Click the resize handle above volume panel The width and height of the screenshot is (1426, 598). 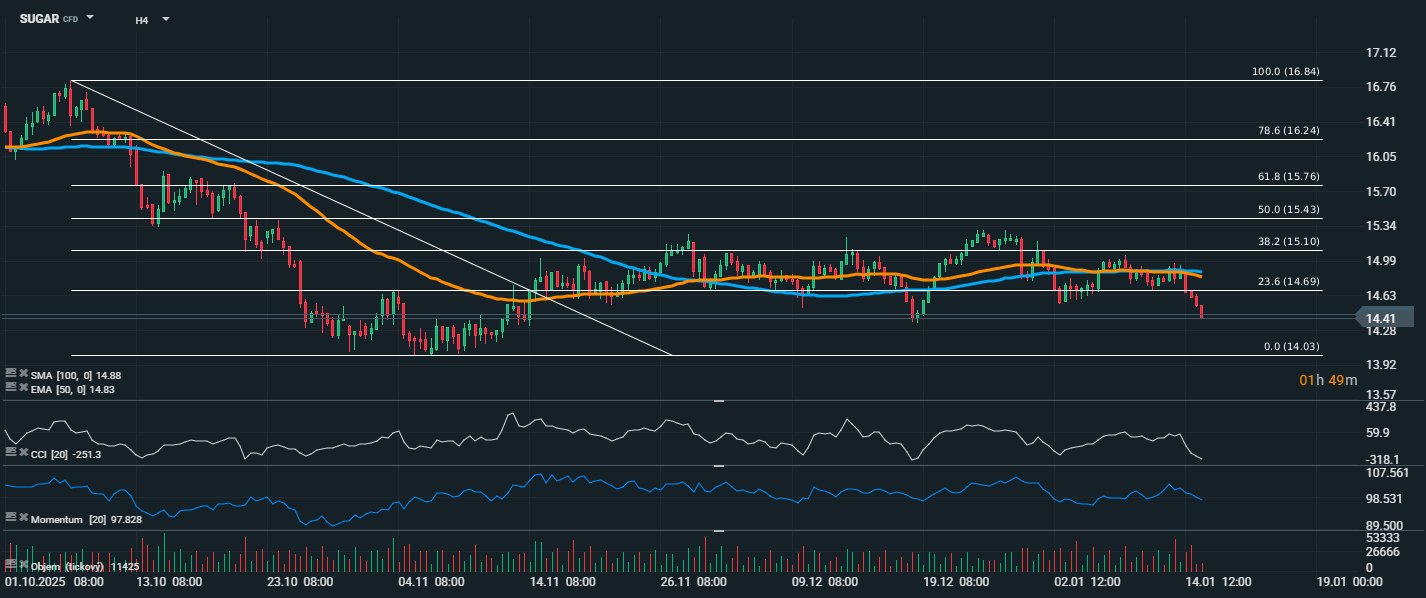click(x=718, y=531)
